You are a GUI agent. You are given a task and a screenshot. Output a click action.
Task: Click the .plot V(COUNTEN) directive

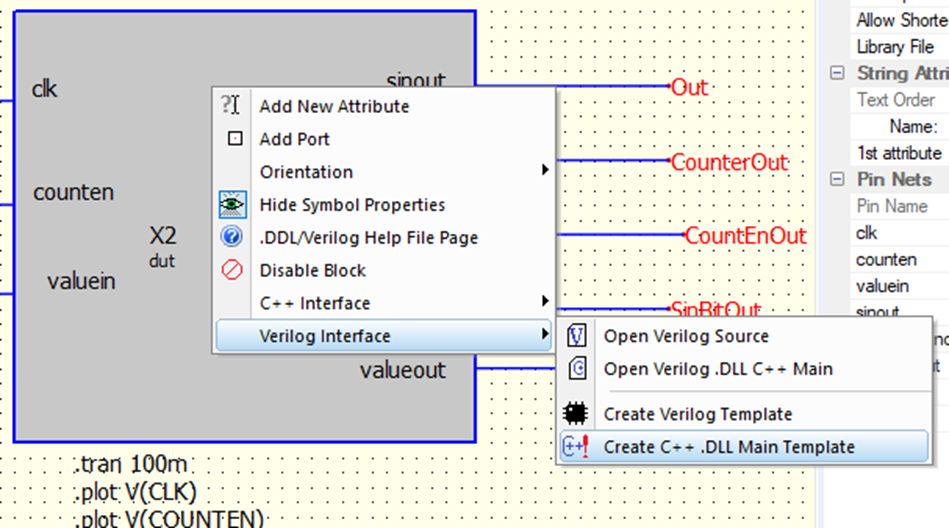169,518
